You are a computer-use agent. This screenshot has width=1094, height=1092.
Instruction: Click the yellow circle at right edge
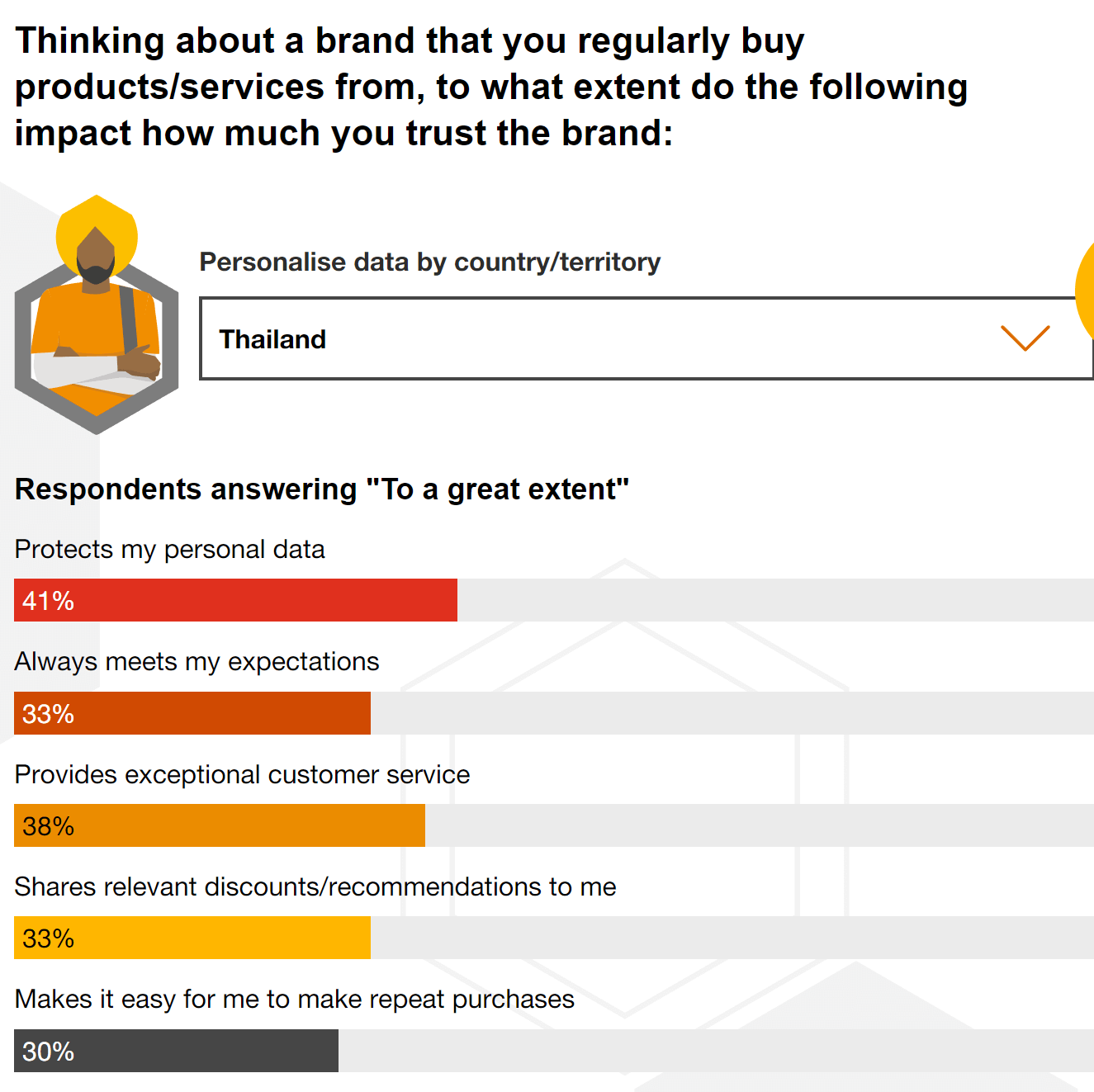pos(1086,291)
